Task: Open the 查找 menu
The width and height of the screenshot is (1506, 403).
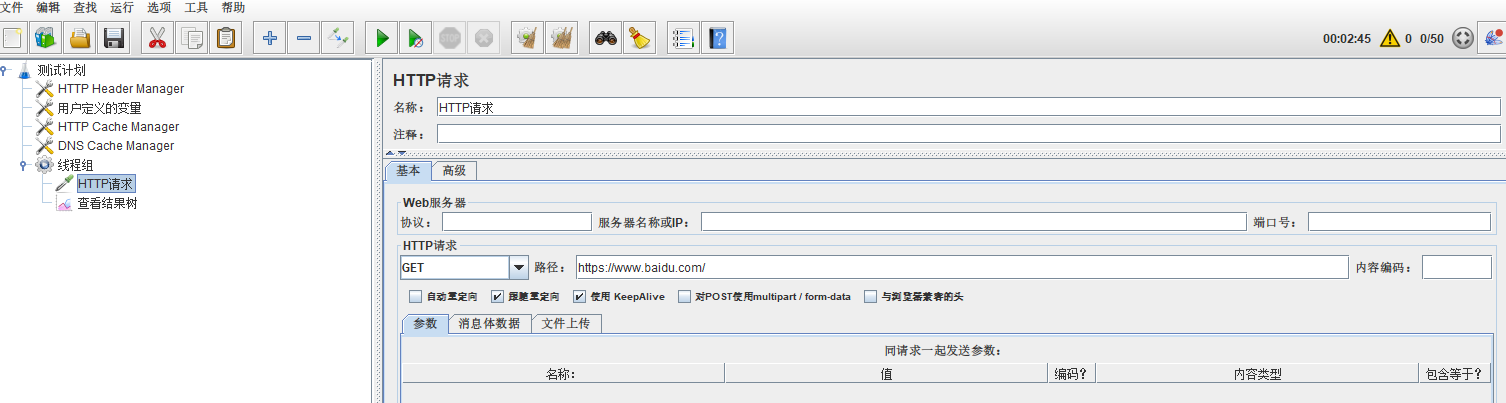Action: (x=85, y=7)
